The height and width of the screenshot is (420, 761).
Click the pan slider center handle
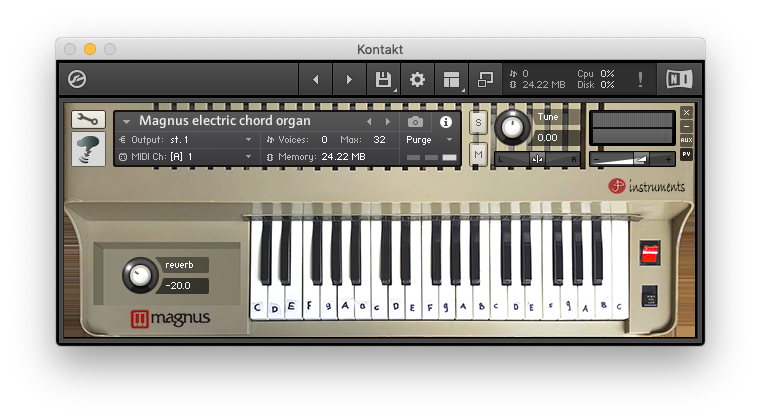point(537,159)
